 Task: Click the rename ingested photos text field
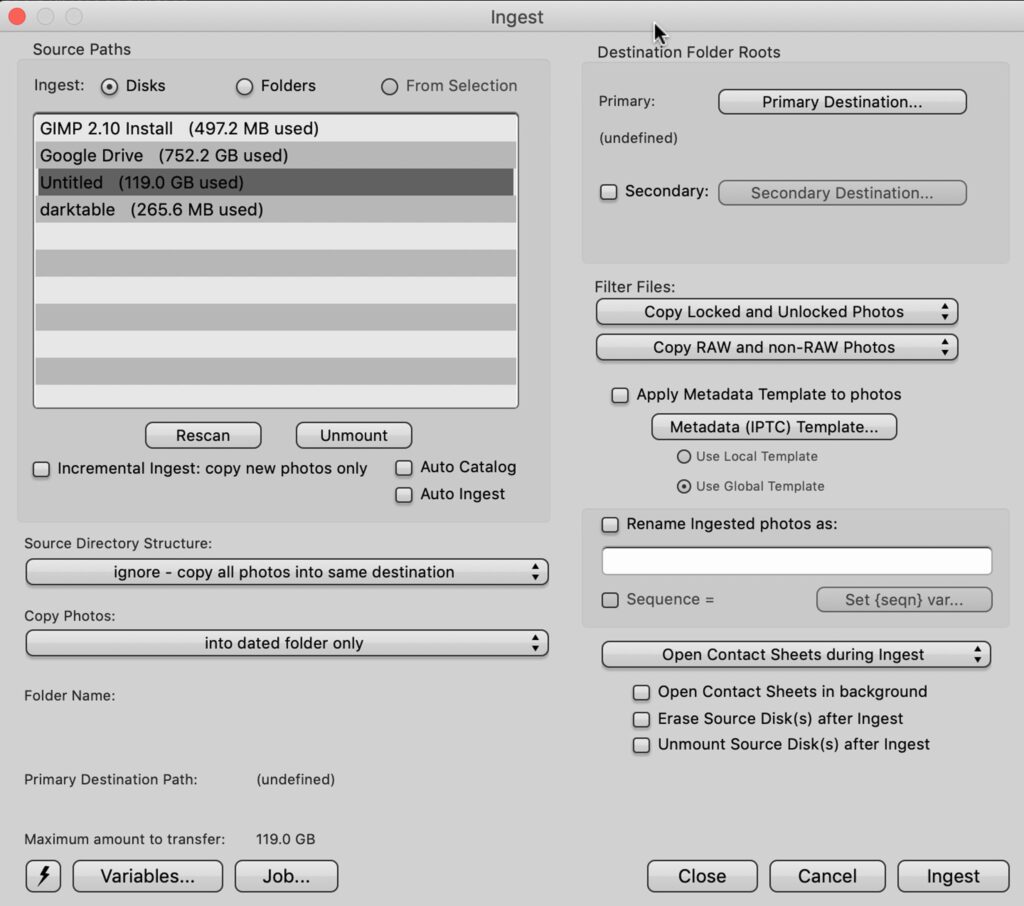pos(796,561)
